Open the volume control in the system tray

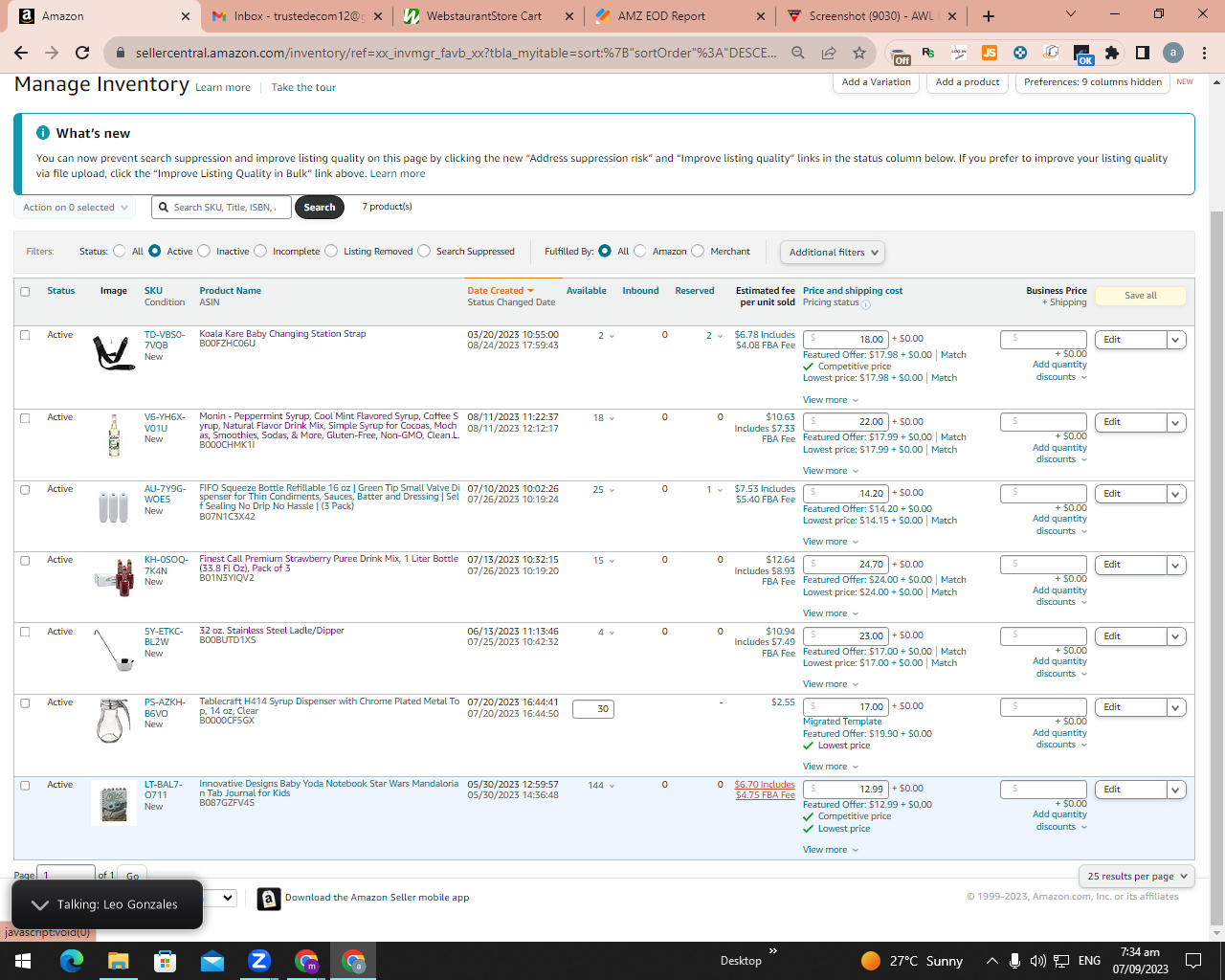(x=1038, y=961)
